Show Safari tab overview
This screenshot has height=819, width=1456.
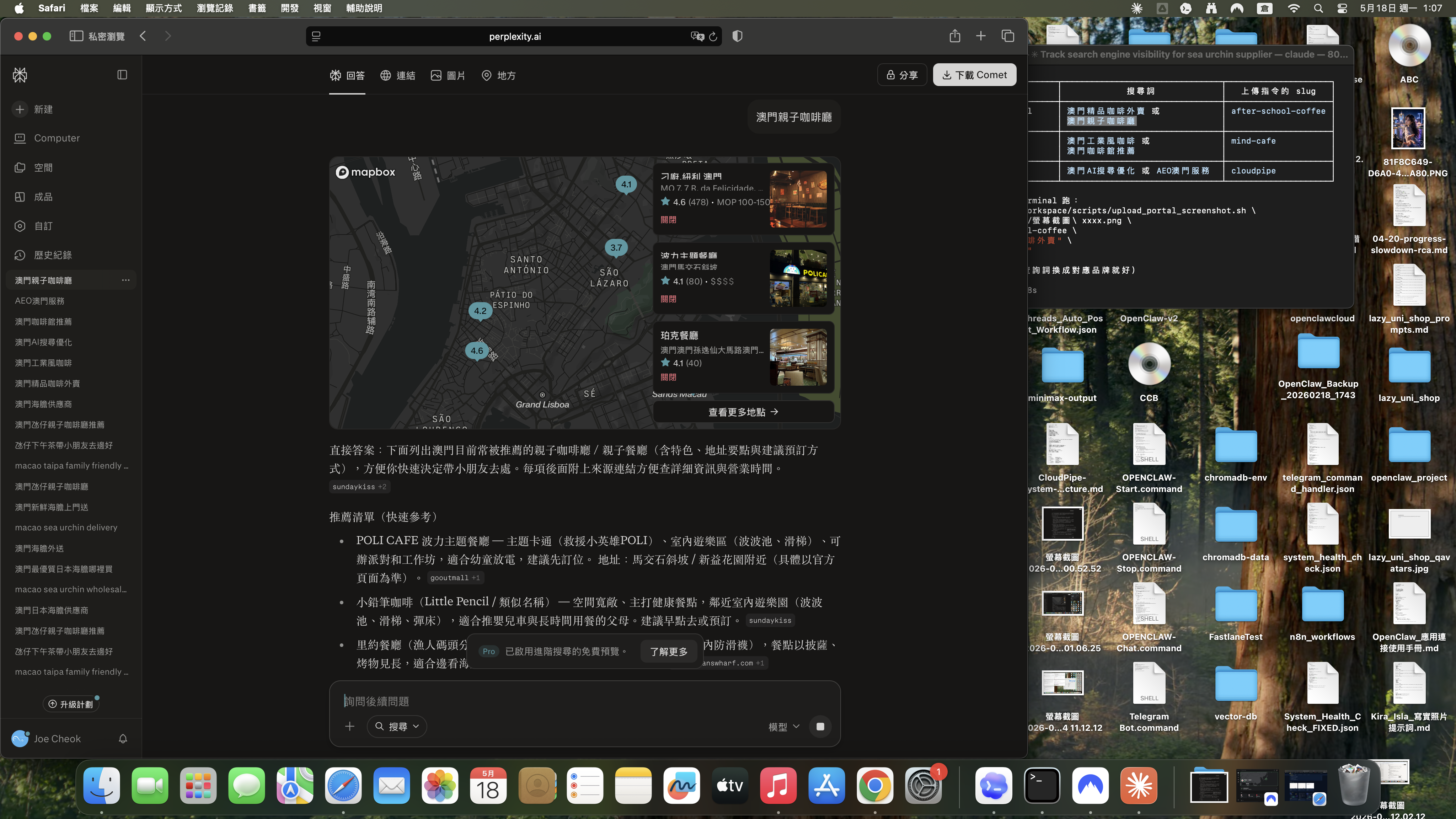coord(1008,36)
